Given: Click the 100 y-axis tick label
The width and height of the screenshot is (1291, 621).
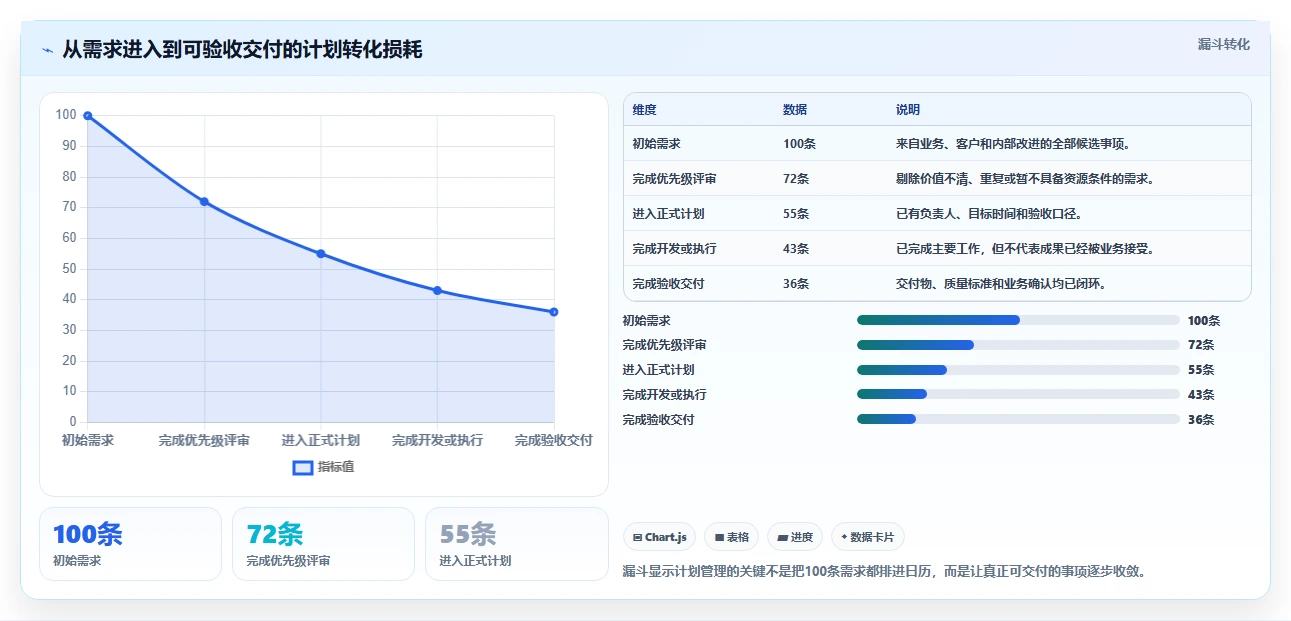Looking at the screenshot, I should click(66, 115).
